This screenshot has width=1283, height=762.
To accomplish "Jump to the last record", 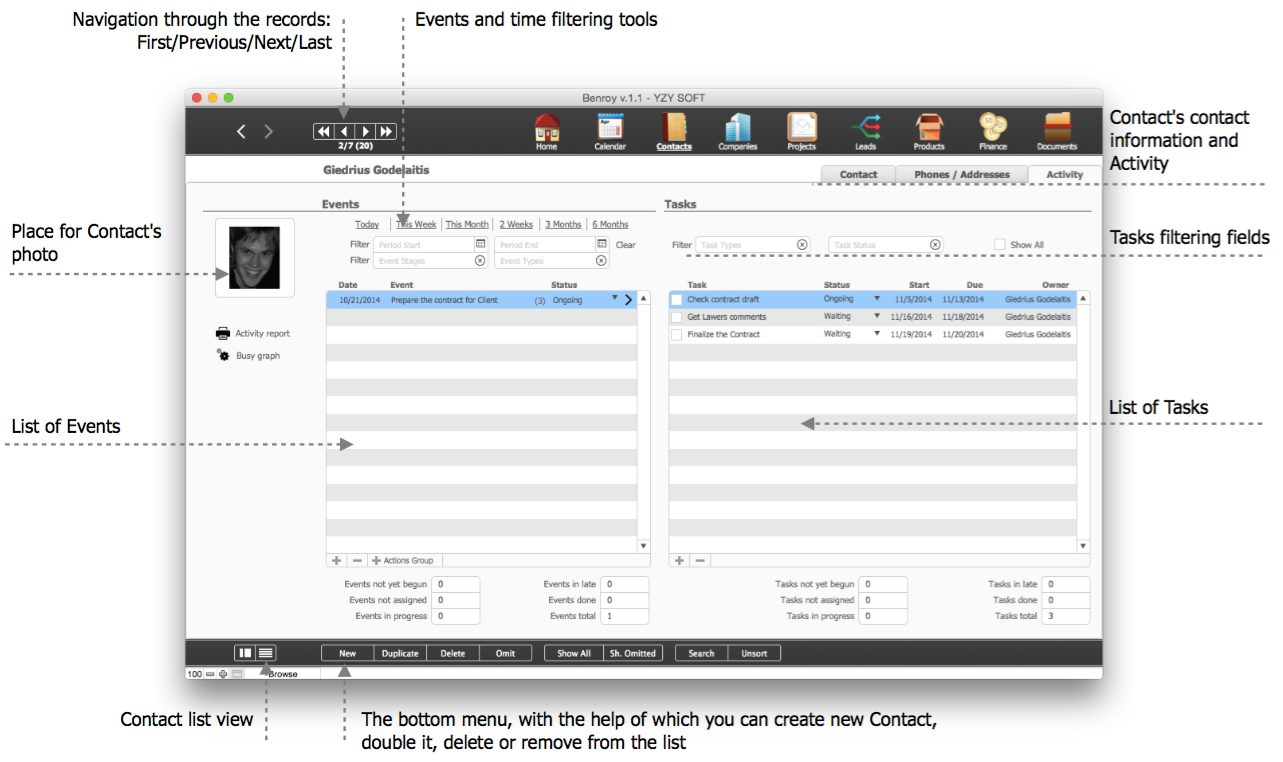I will click(x=386, y=131).
